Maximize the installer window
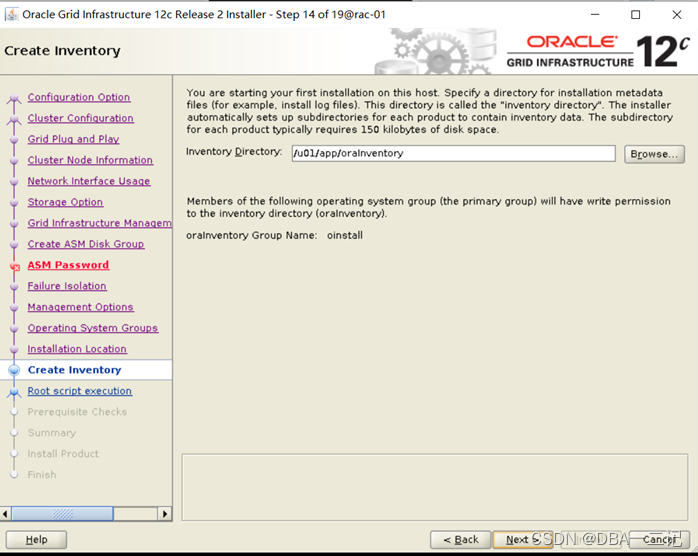Screen dimensions: 698x556 pyautogui.click(x=636, y=15)
